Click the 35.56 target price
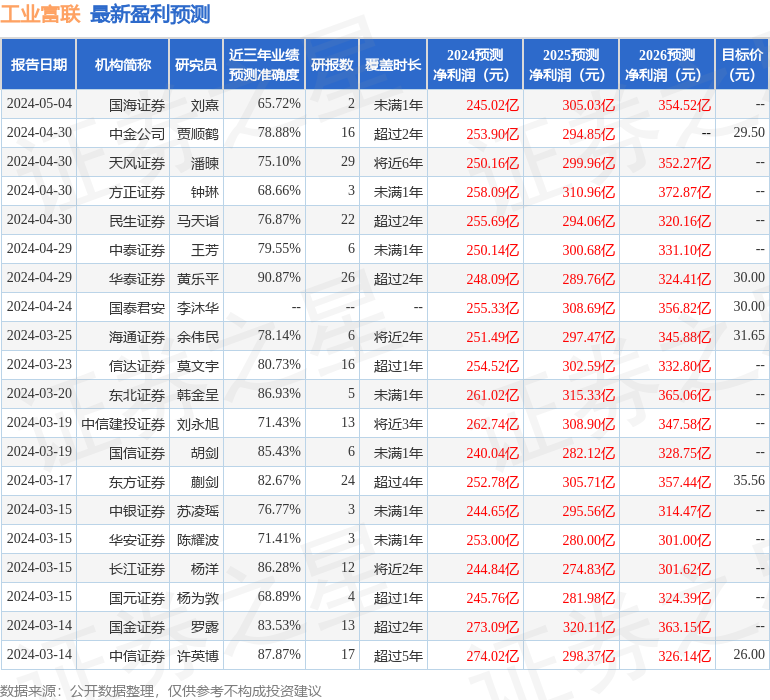 coord(749,480)
